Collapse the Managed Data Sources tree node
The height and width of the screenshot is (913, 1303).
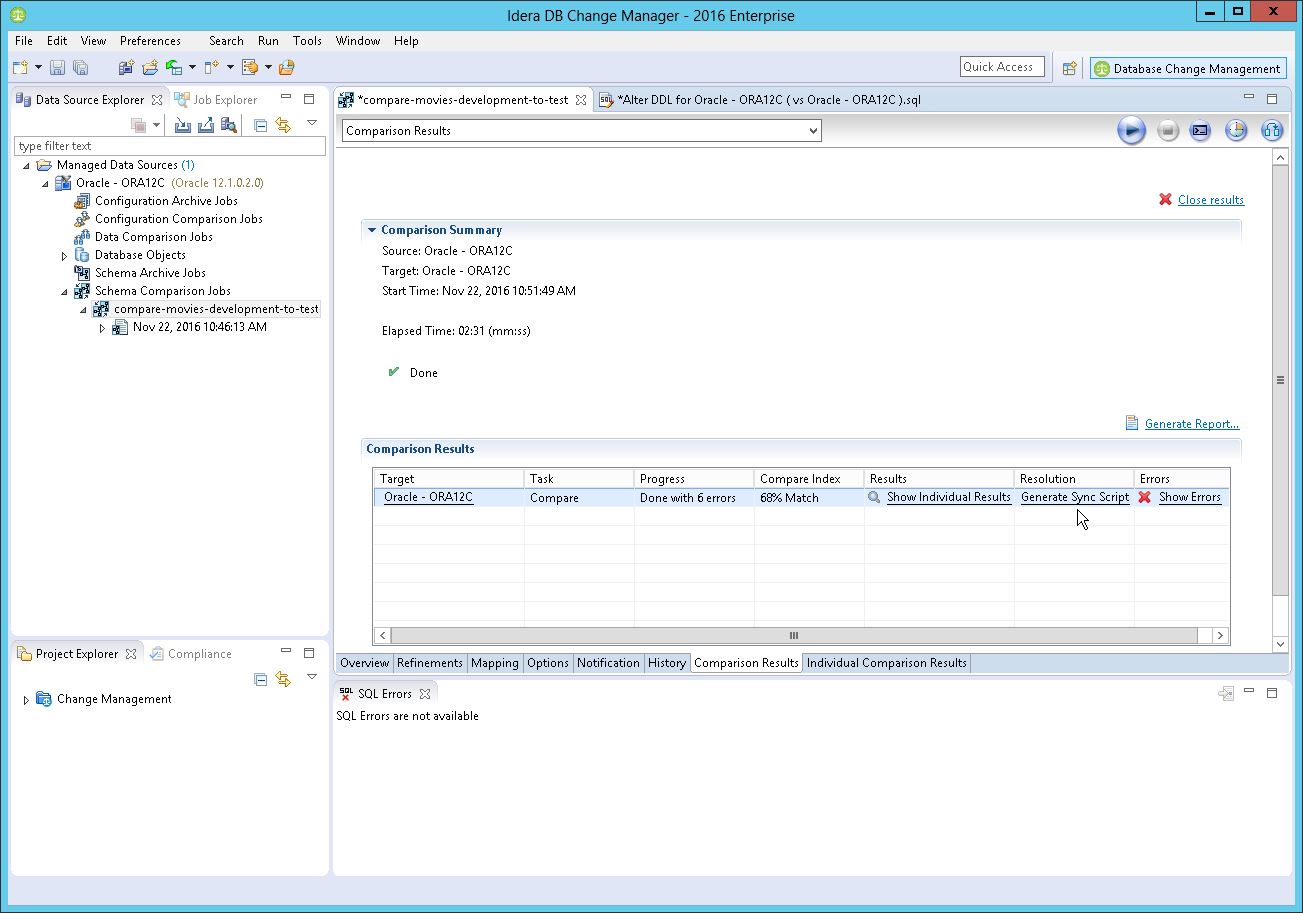27,165
